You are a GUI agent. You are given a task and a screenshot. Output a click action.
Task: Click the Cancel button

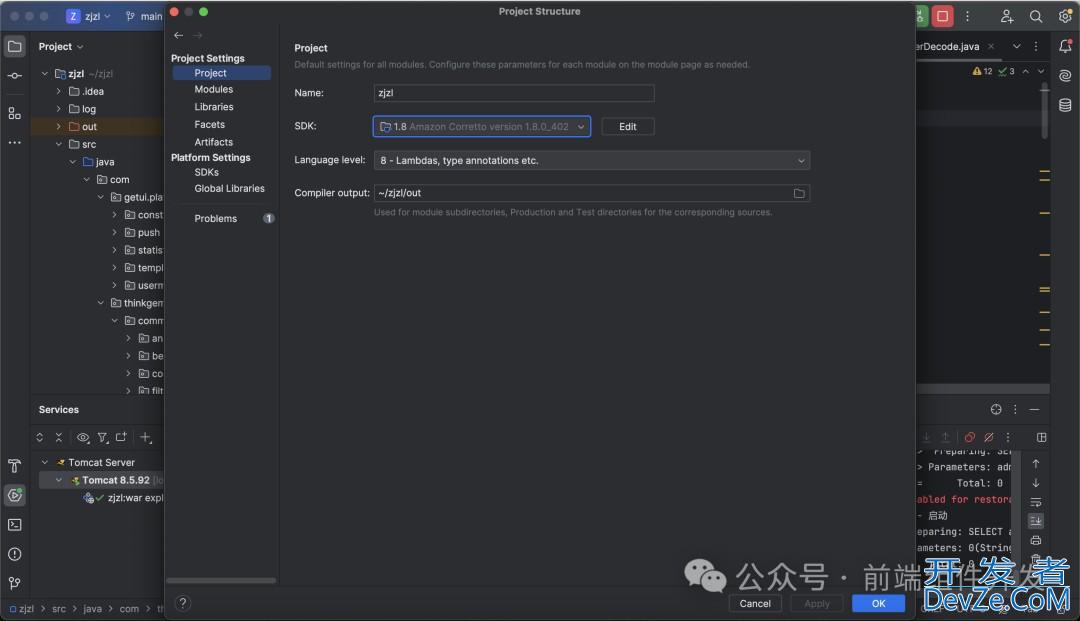[x=755, y=603]
